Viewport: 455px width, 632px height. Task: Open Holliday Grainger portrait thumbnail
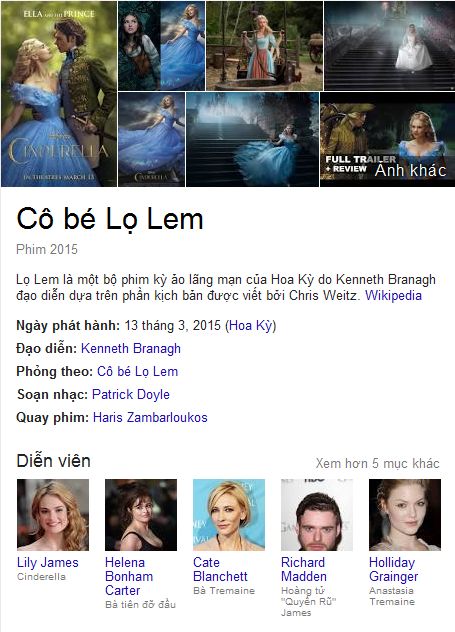coord(405,515)
